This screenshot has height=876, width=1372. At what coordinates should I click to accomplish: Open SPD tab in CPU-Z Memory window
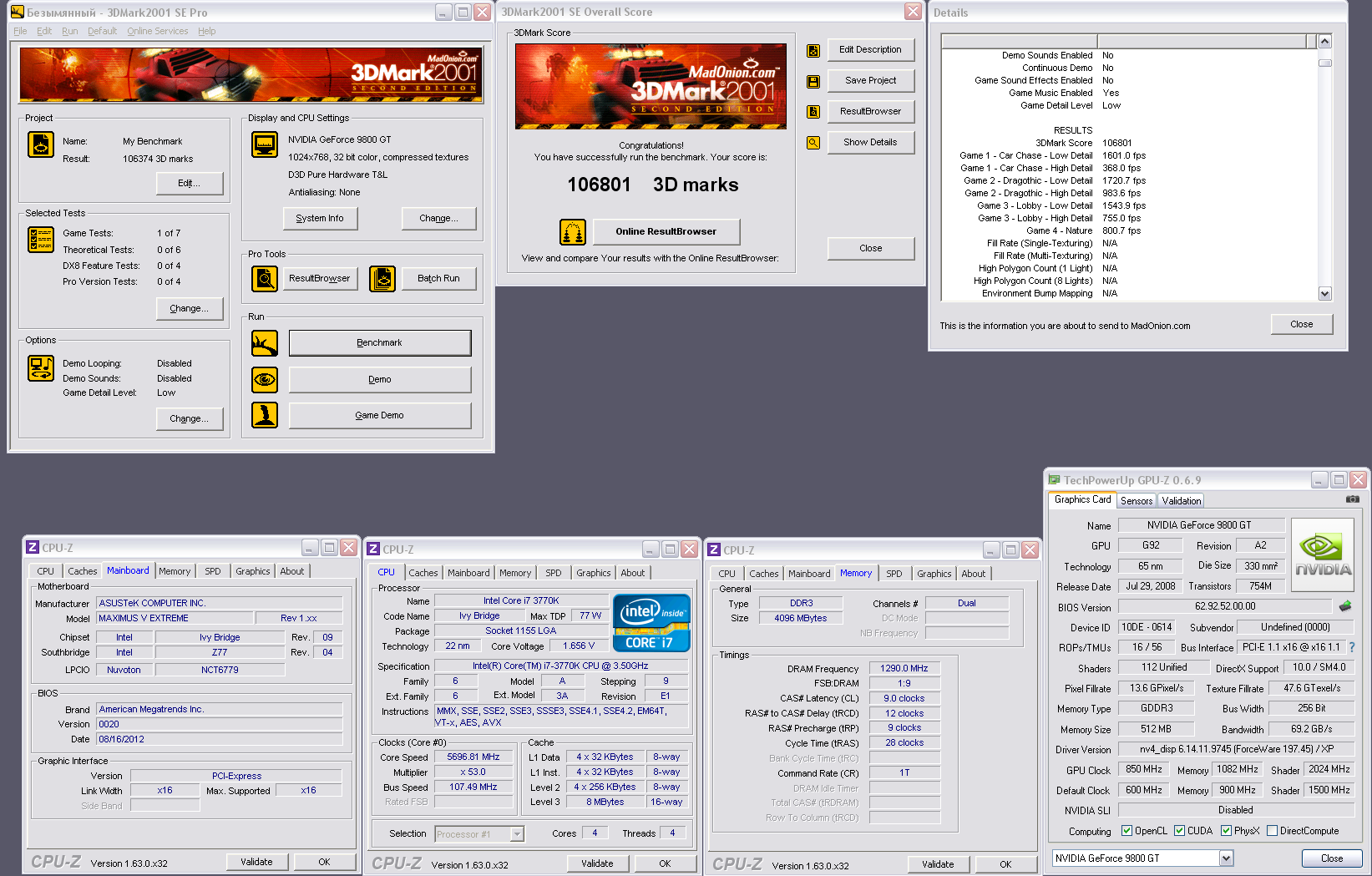[894, 574]
